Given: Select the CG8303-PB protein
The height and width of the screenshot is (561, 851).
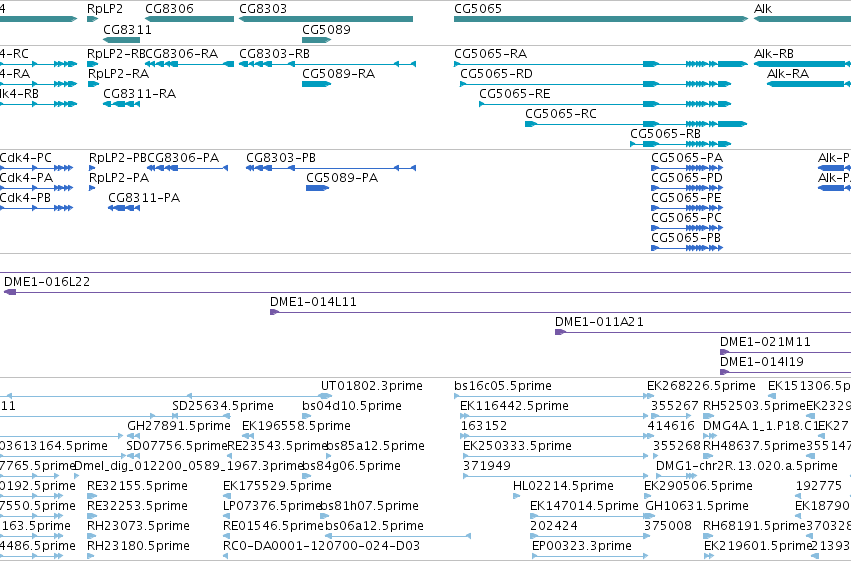Looking at the screenshot, I should point(331,168).
